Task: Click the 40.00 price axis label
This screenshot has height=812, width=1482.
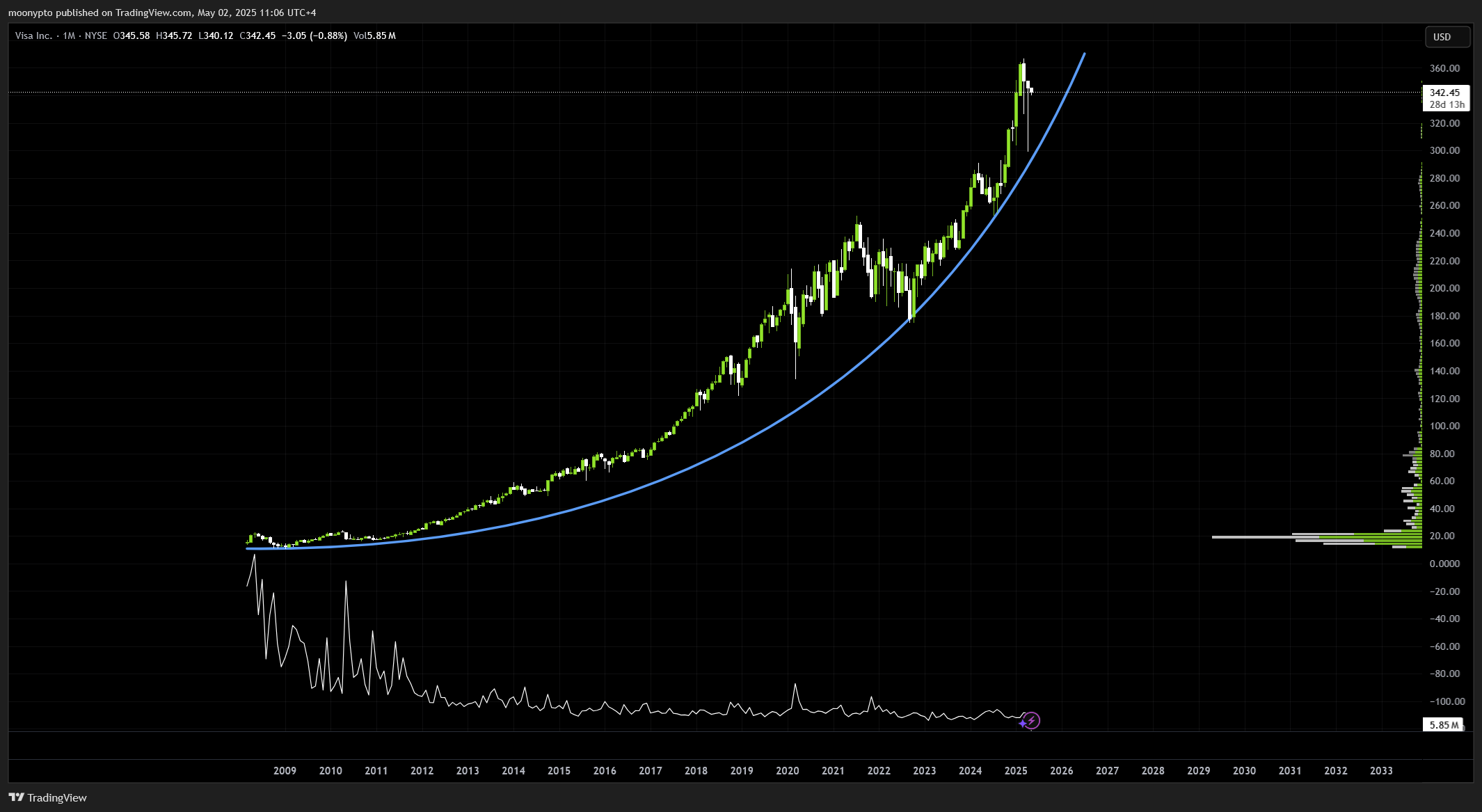Action: pos(1442,509)
